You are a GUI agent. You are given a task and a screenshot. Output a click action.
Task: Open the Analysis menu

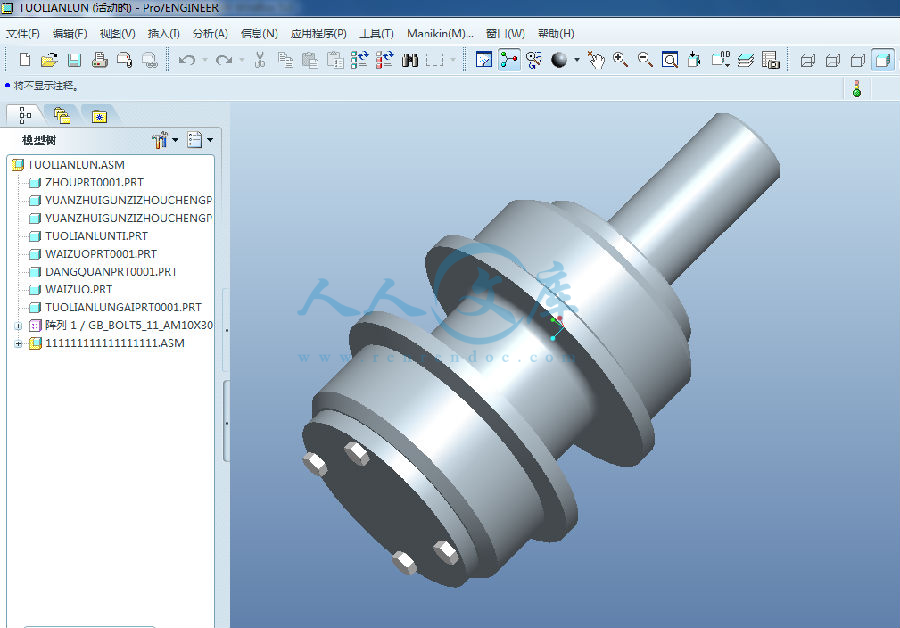[x=210, y=33]
